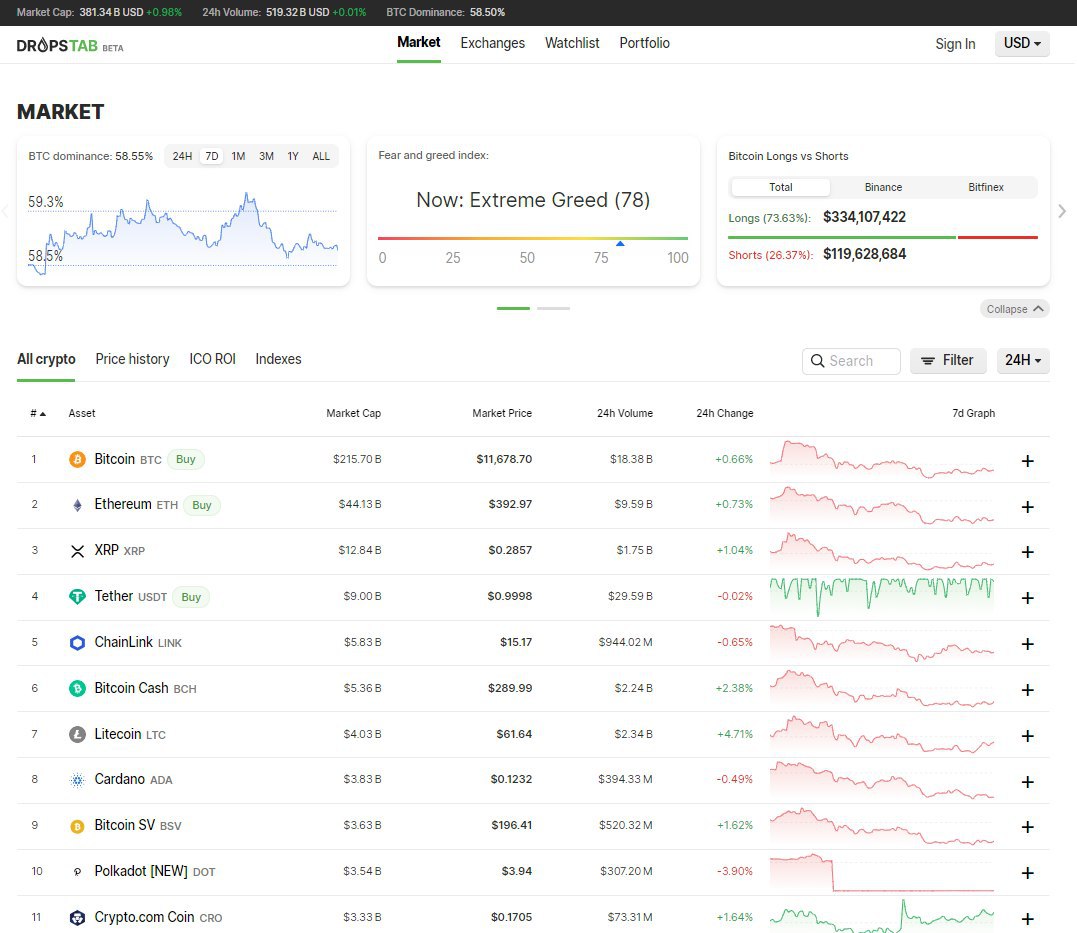The image size is (1077, 933).
Task: Click the ChainLink hexagon icon
Action: pos(77,643)
